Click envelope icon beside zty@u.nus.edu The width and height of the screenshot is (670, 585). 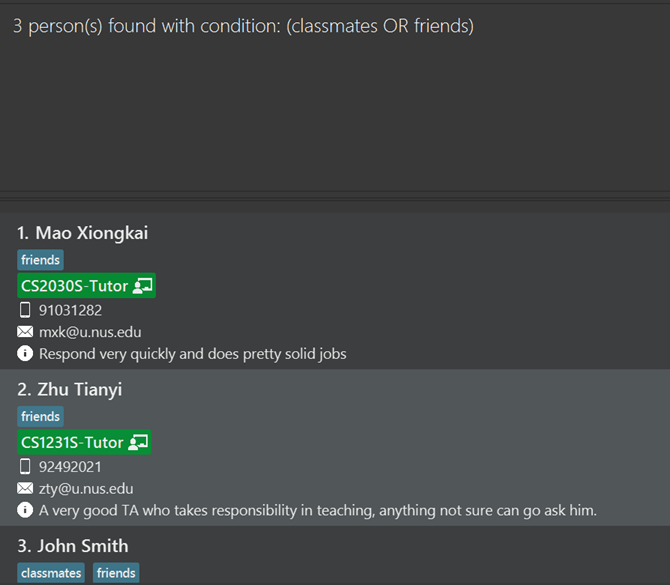(x=25, y=488)
